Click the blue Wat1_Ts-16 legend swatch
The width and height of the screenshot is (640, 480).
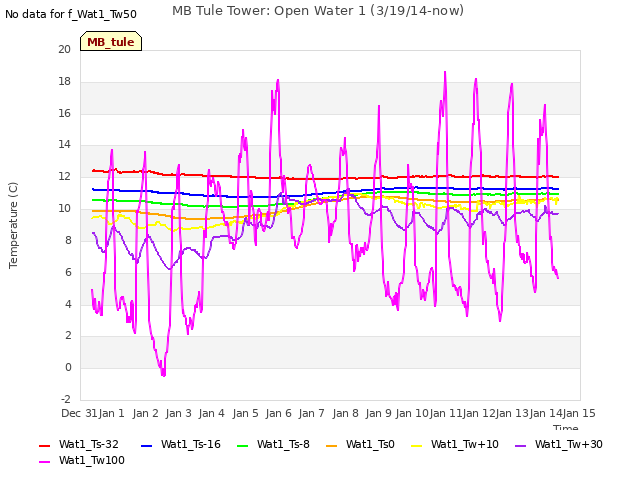pos(146,445)
